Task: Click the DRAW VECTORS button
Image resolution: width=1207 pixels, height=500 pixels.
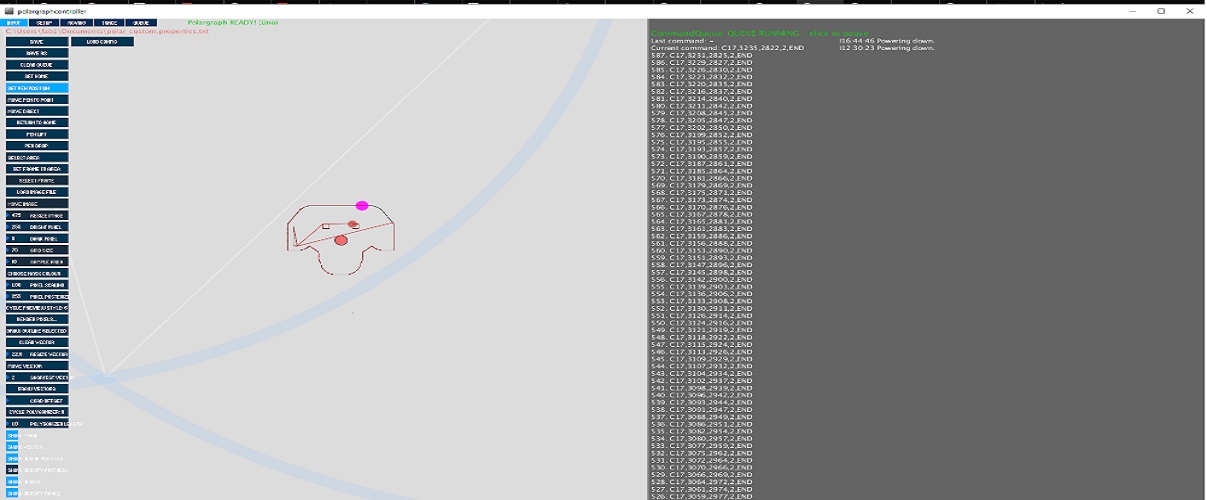Action: (37, 389)
